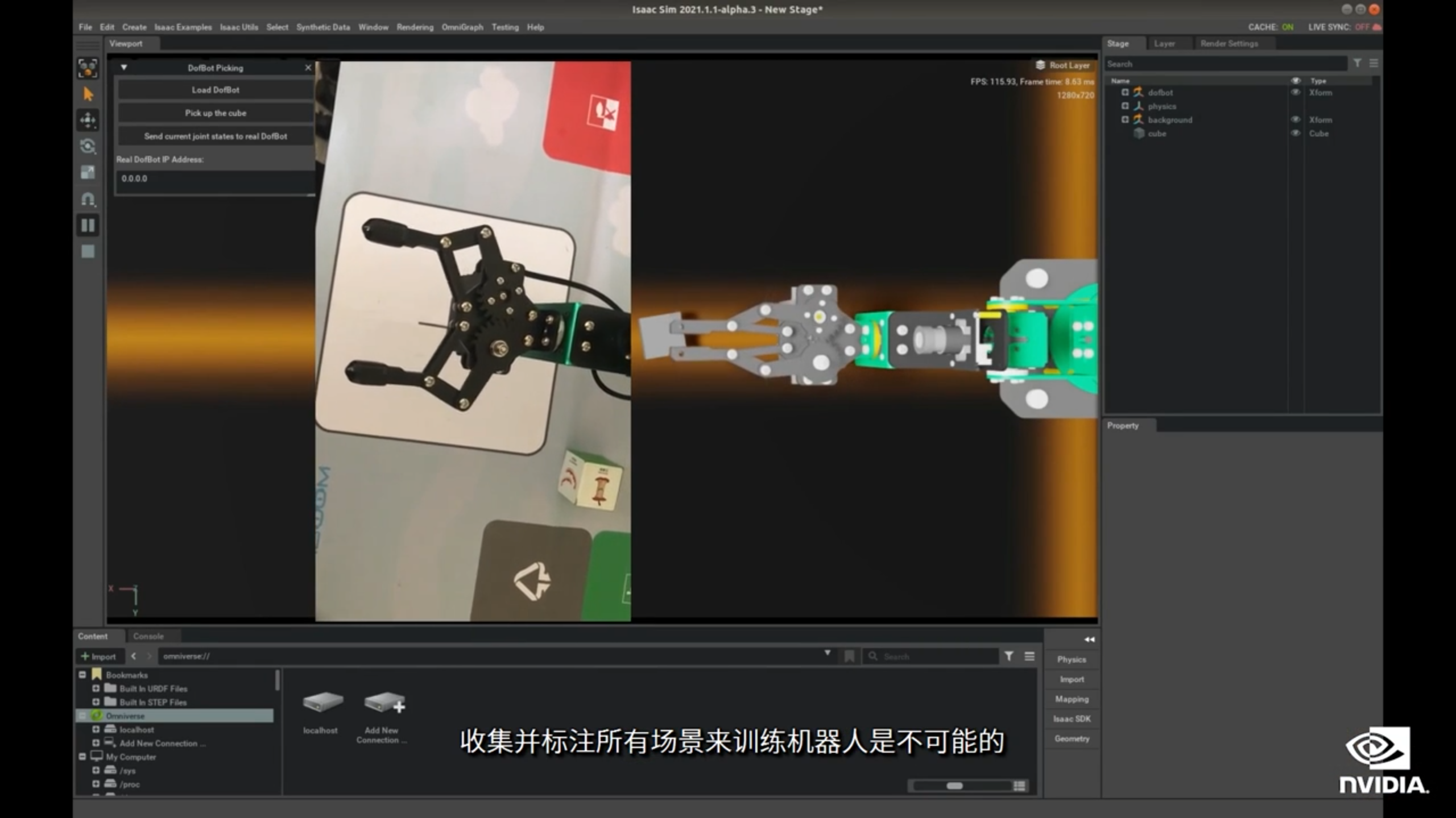This screenshot has width=1456, height=818.
Task: Adjust the thumbnail size slider
Action: 955,786
